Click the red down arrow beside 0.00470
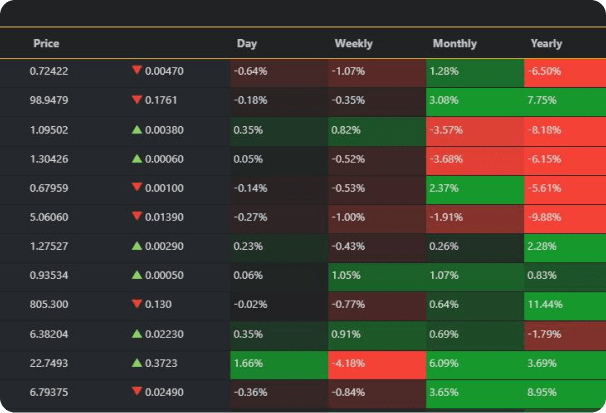 136,70
